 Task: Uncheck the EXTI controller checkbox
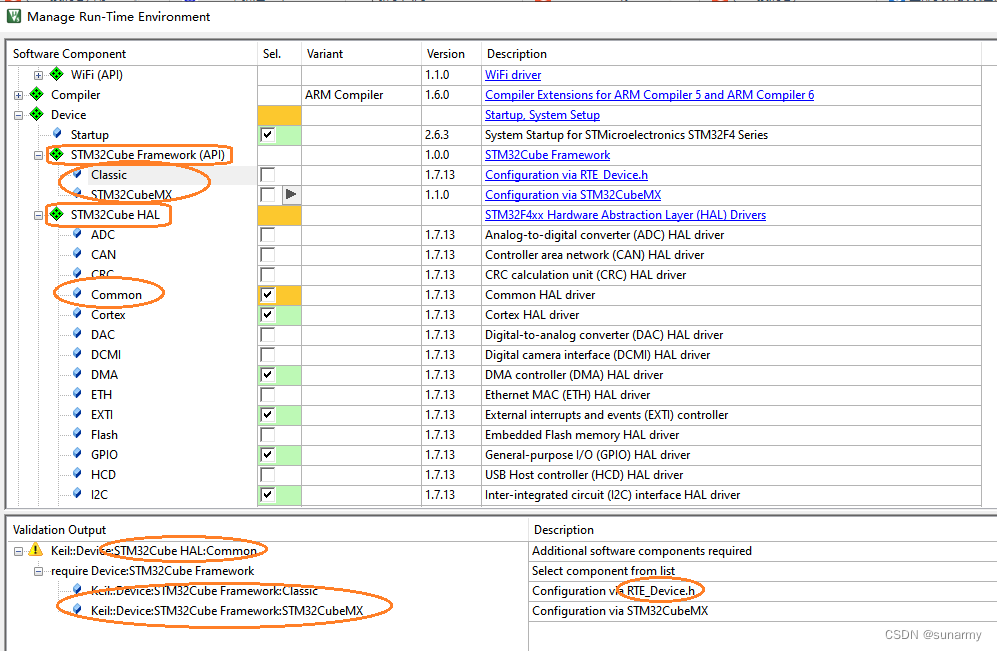[268, 415]
